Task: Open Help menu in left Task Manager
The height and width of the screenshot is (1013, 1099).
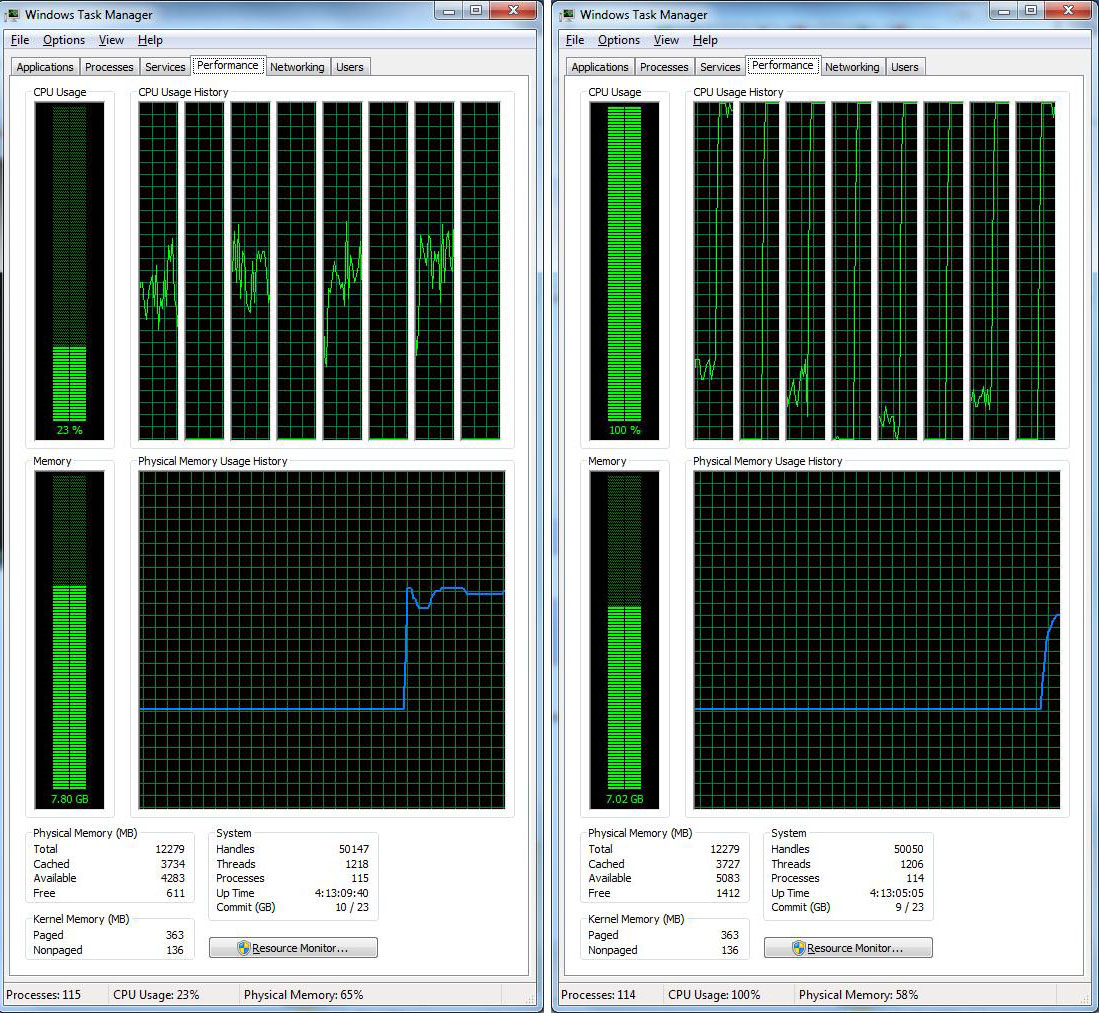Action: (x=150, y=40)
